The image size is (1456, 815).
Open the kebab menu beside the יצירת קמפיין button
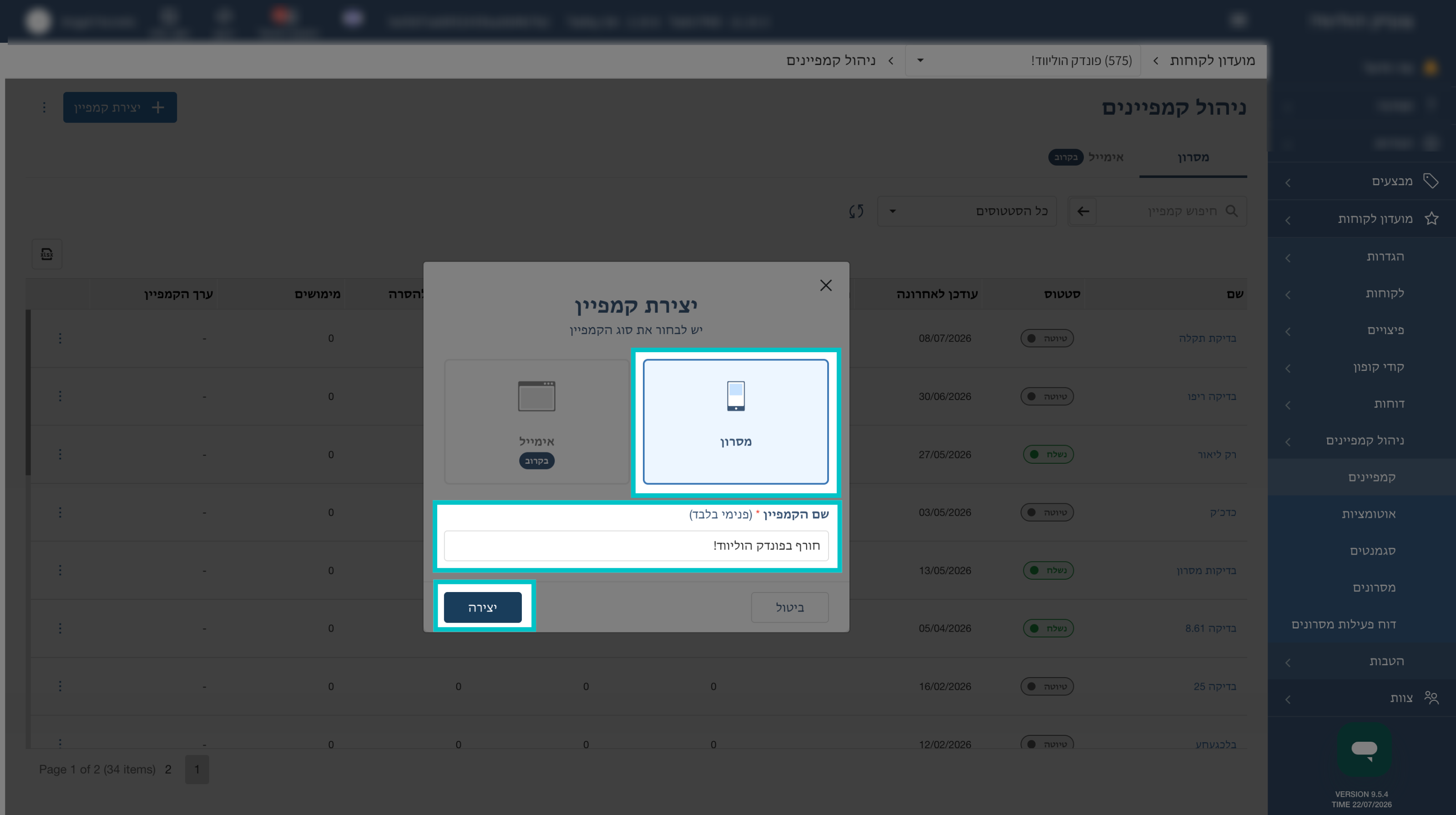44,107
